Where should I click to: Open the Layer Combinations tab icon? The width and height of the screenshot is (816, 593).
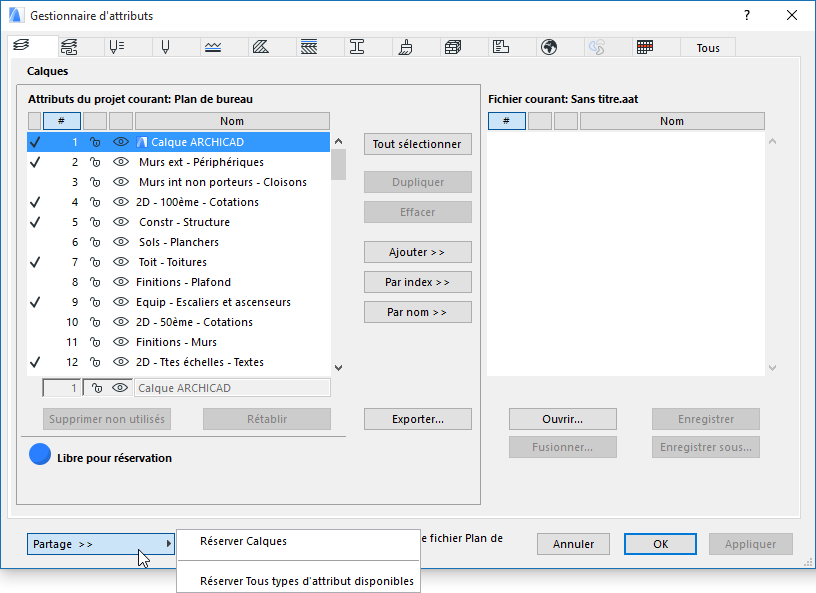click(69, 47)
